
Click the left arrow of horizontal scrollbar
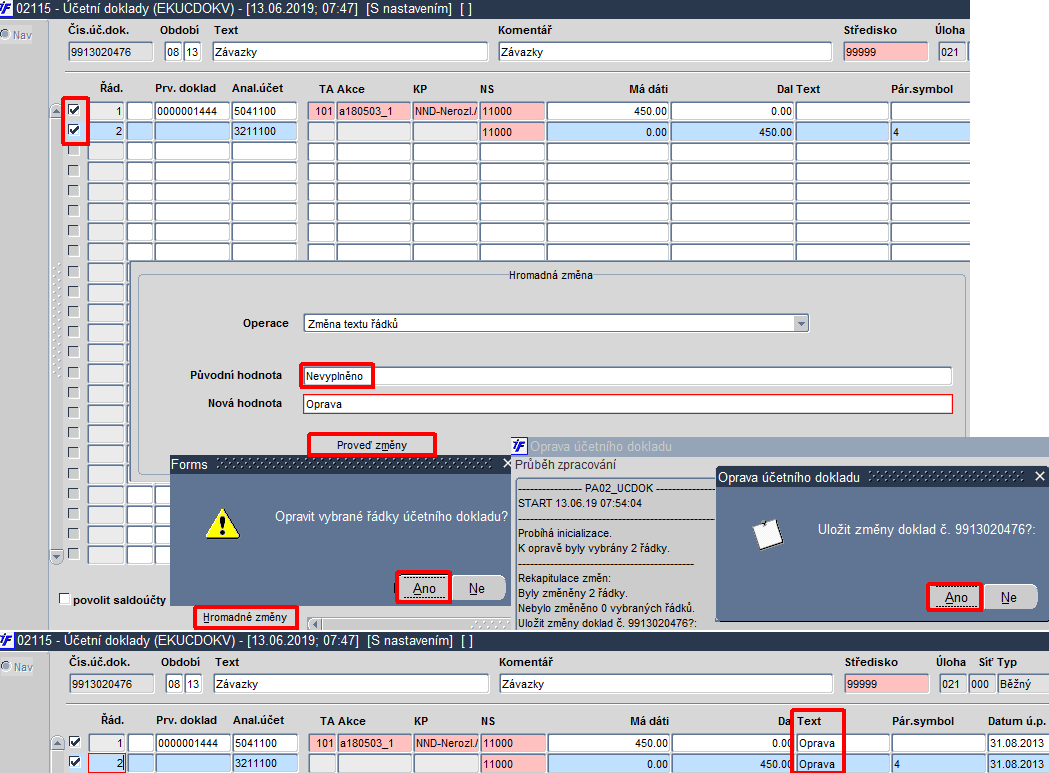click(314, 624)
